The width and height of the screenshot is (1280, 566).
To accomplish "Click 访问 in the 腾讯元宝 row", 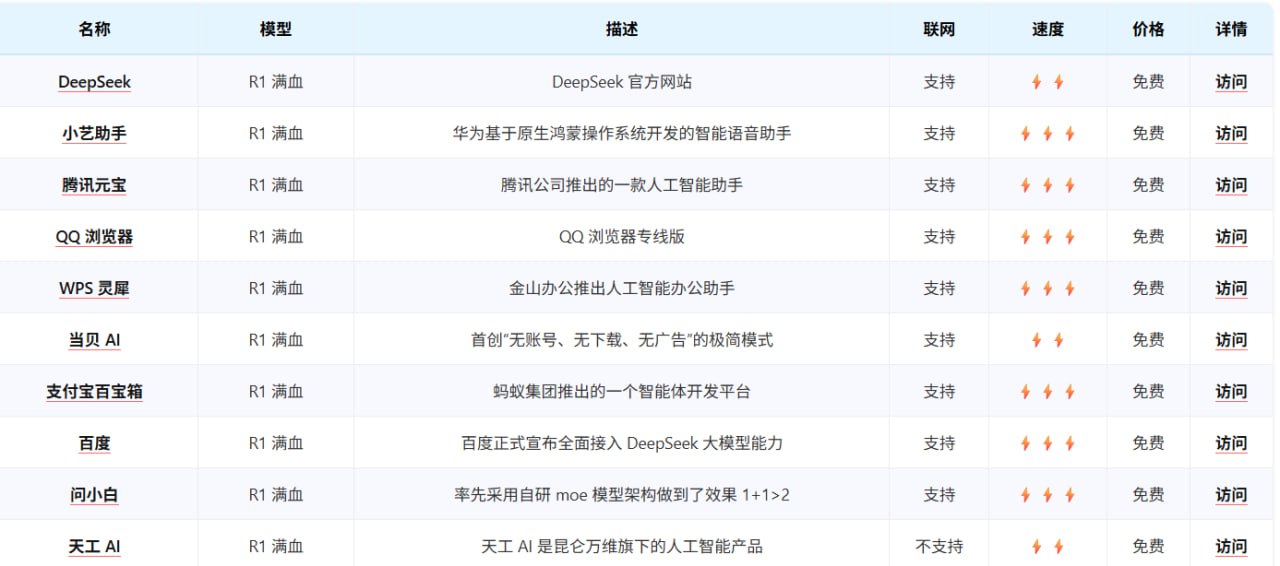I will (1231, 185).
